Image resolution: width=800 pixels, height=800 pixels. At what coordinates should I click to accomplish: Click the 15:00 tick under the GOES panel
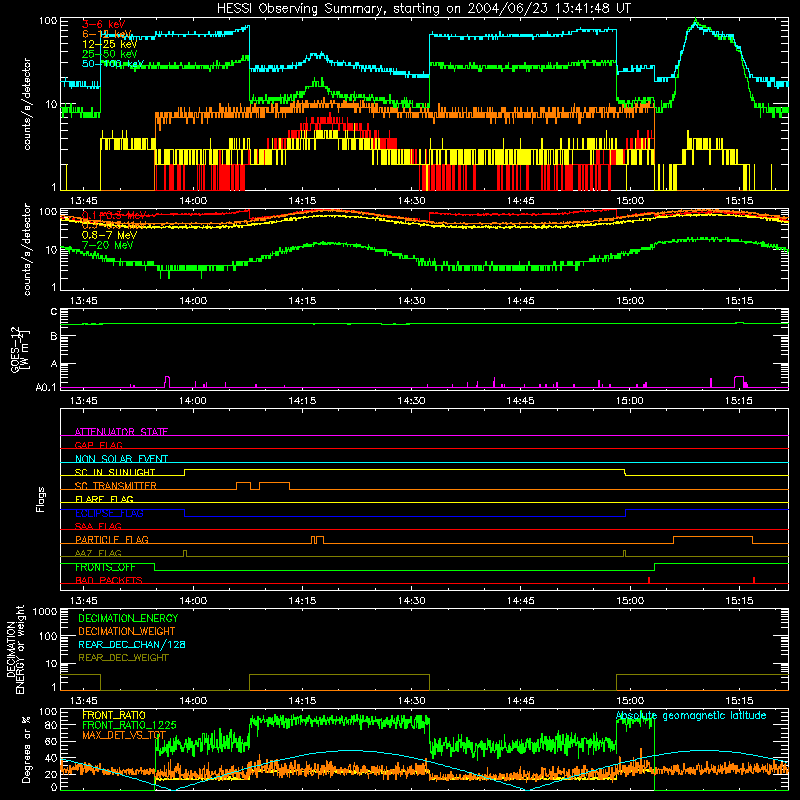click(x=630, y=401)
